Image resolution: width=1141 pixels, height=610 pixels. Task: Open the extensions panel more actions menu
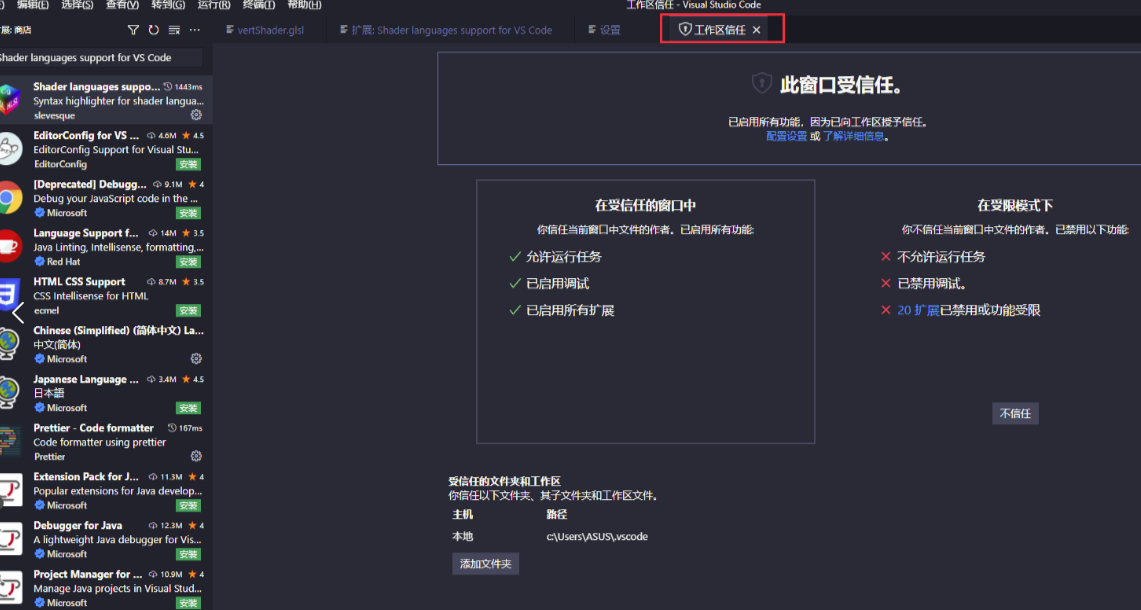pos(194,30)
